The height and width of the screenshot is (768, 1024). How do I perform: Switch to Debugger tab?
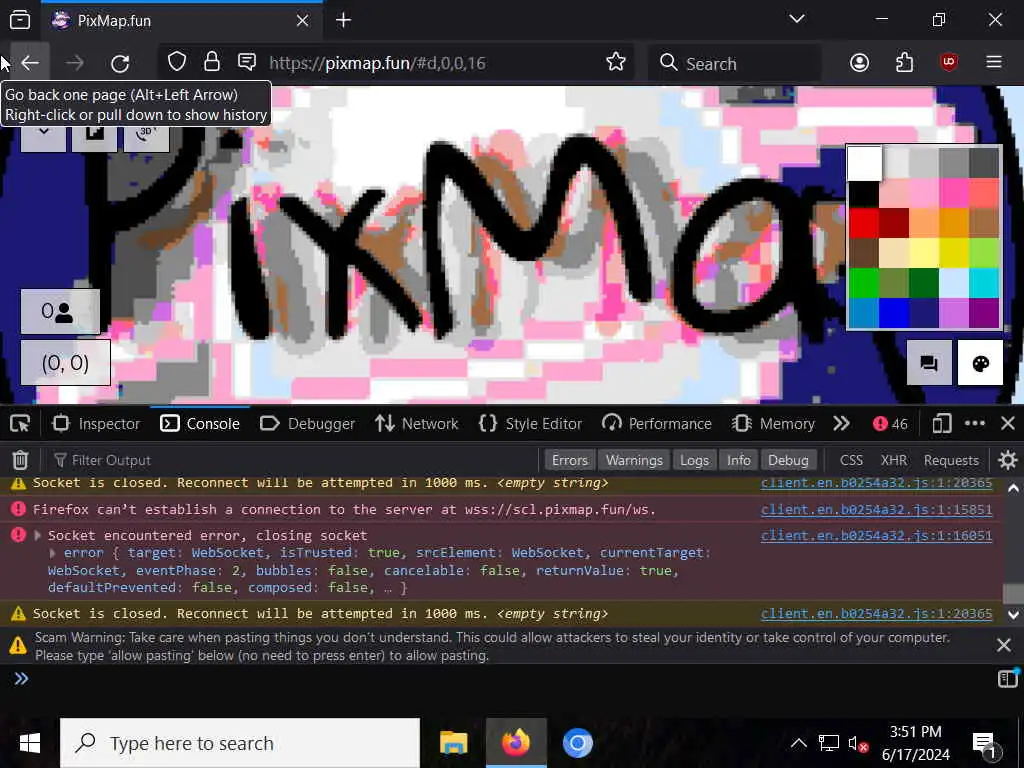[308, 424]
